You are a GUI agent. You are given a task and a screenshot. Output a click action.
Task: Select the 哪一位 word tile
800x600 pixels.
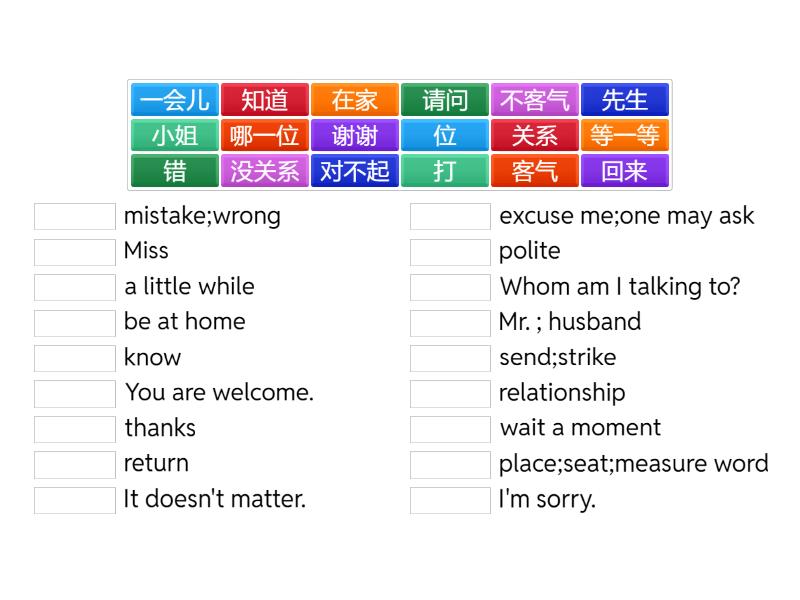click(x=265, y=135)
